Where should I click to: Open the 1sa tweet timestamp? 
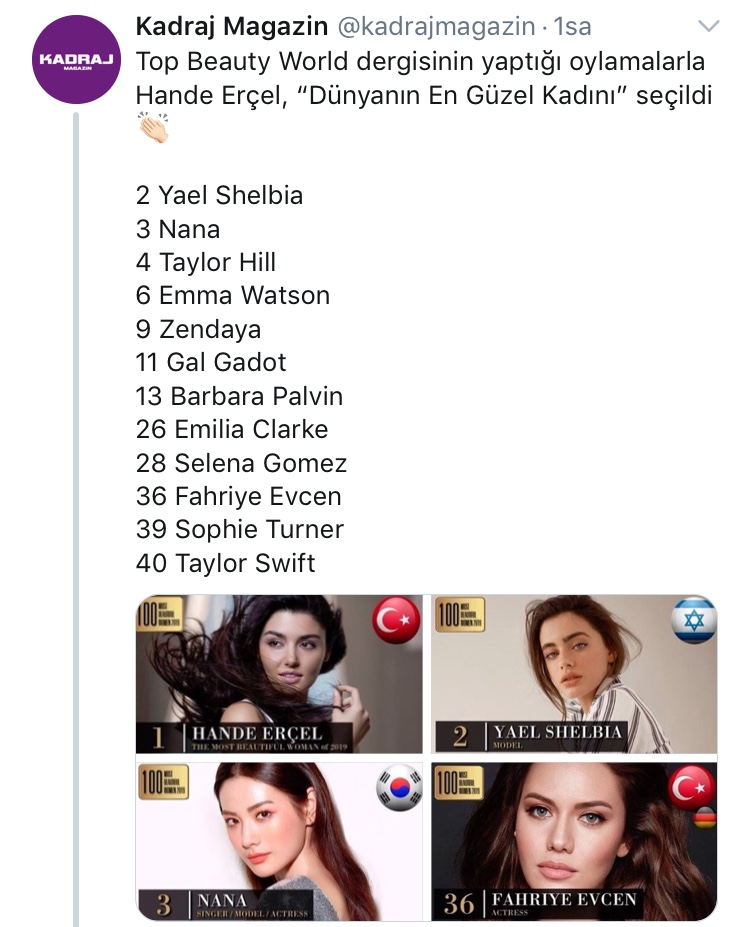coord(572,26)
